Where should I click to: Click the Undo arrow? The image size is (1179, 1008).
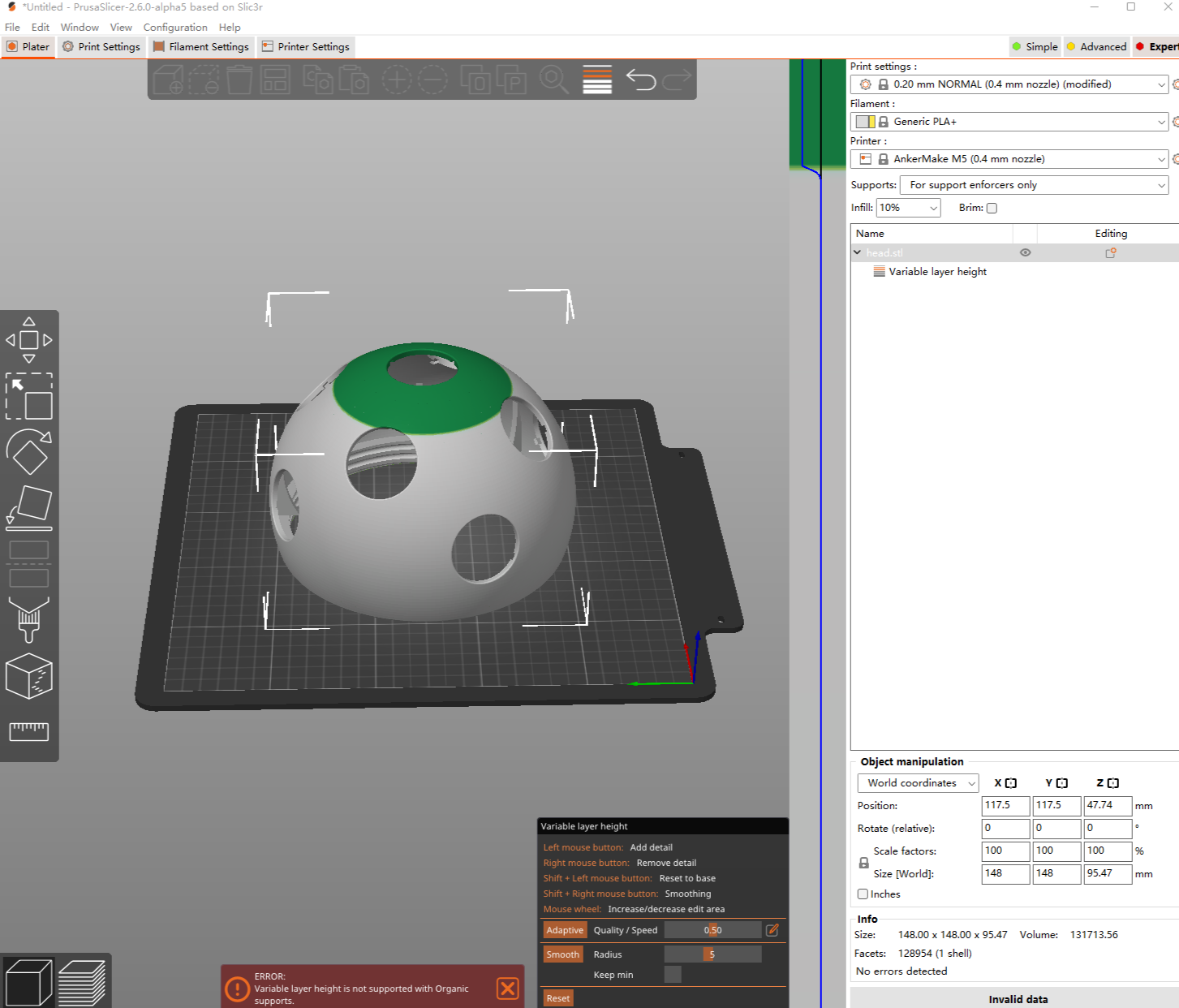pyautogui.click(x=640, y=79)
